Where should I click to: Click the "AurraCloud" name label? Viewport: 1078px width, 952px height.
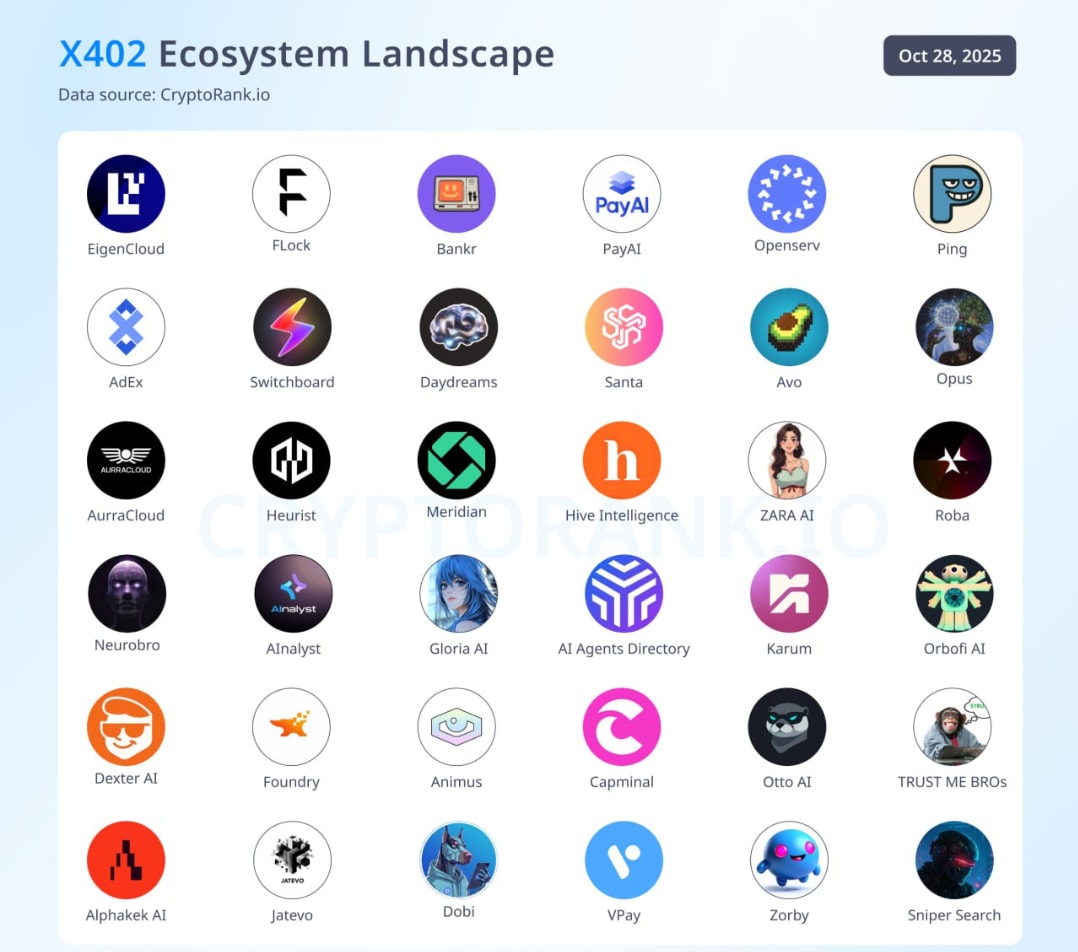click(x=126, y=516)
